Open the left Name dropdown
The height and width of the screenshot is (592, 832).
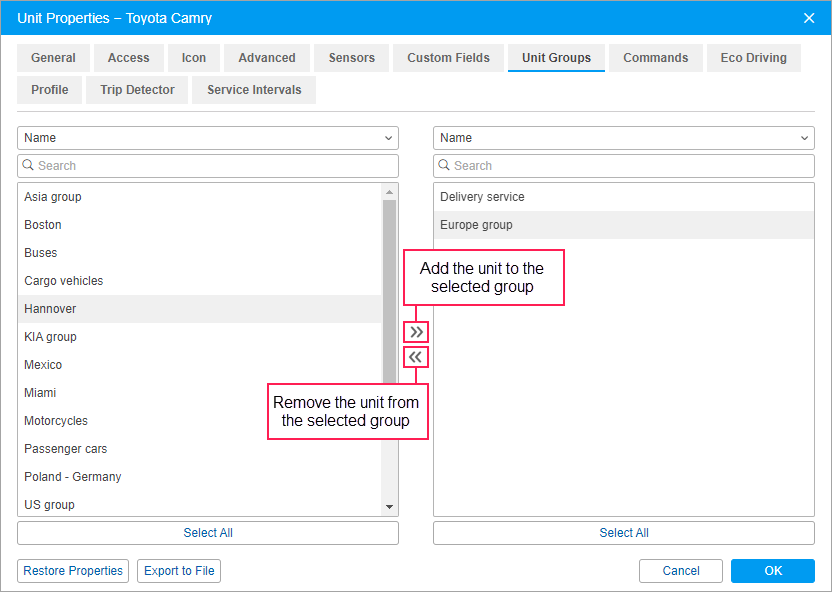[208, 138]
